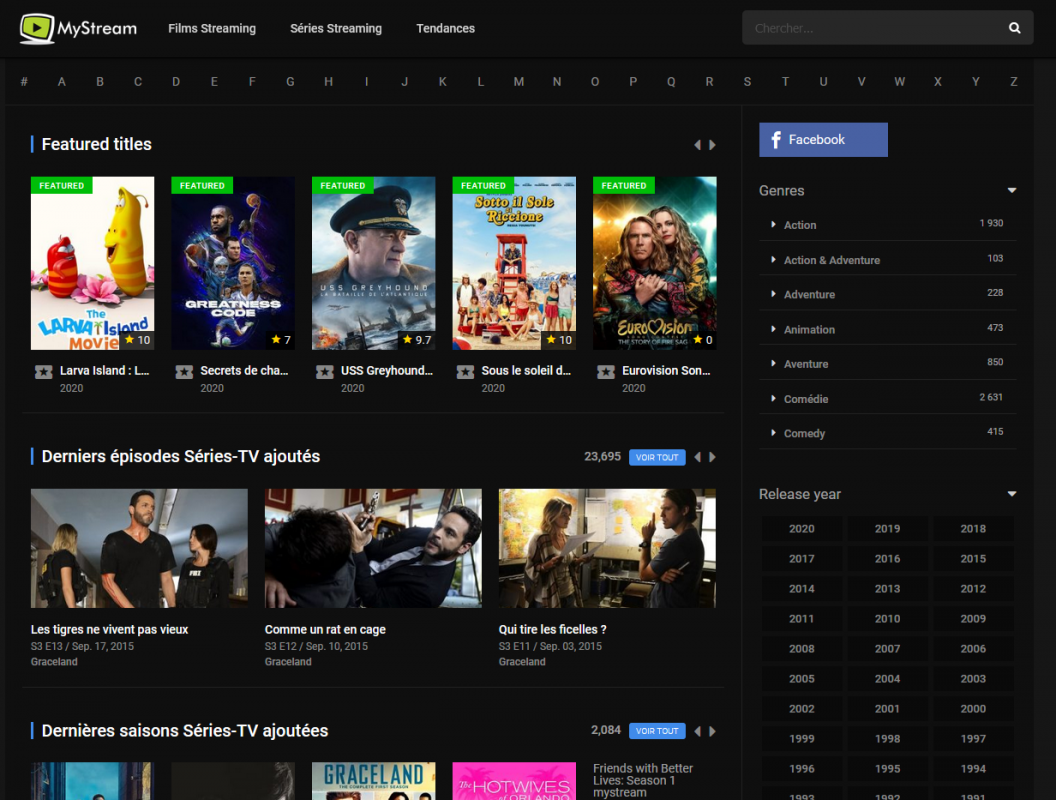The width and height of the screenshot is (1056, 800).
Task: Open the Eurovision poster
Action: point(655,263)
